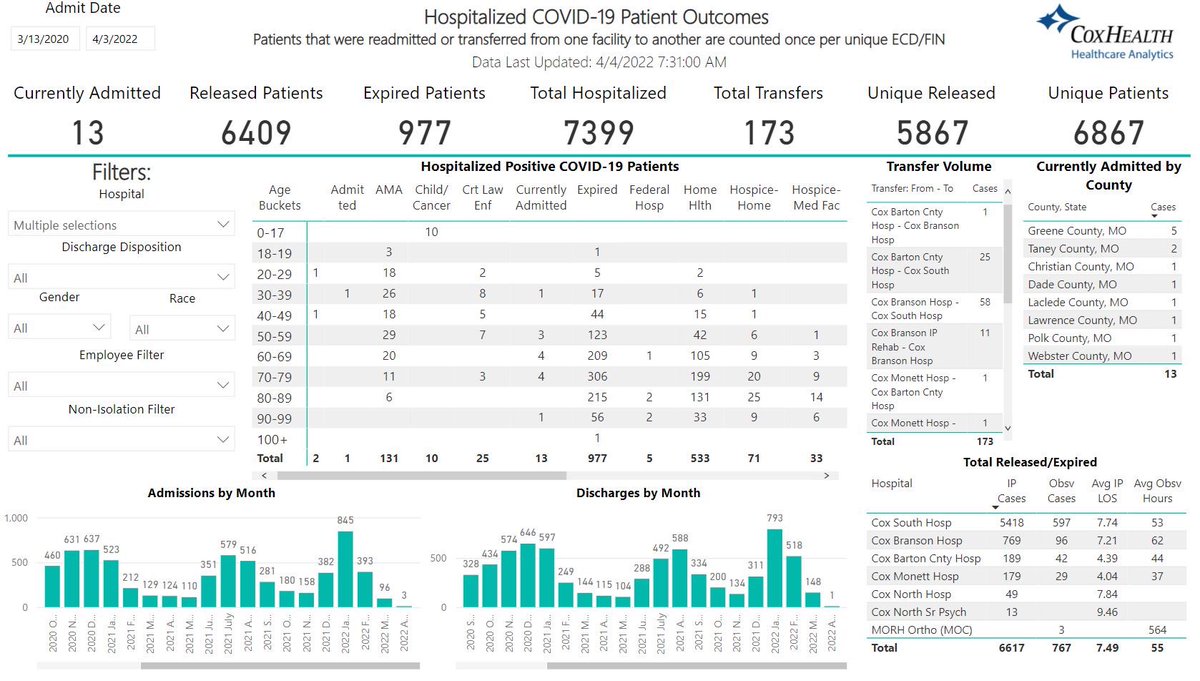Select the 646 discharges bar
This screenshot has height=681, width=1200.
pyautogui.click(x=530, y=578)
